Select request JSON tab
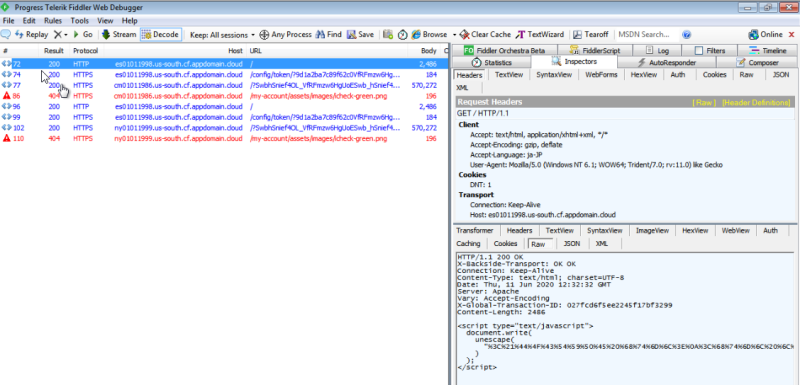The height and width of the screenshot is (385, 800). coord(781,74)
